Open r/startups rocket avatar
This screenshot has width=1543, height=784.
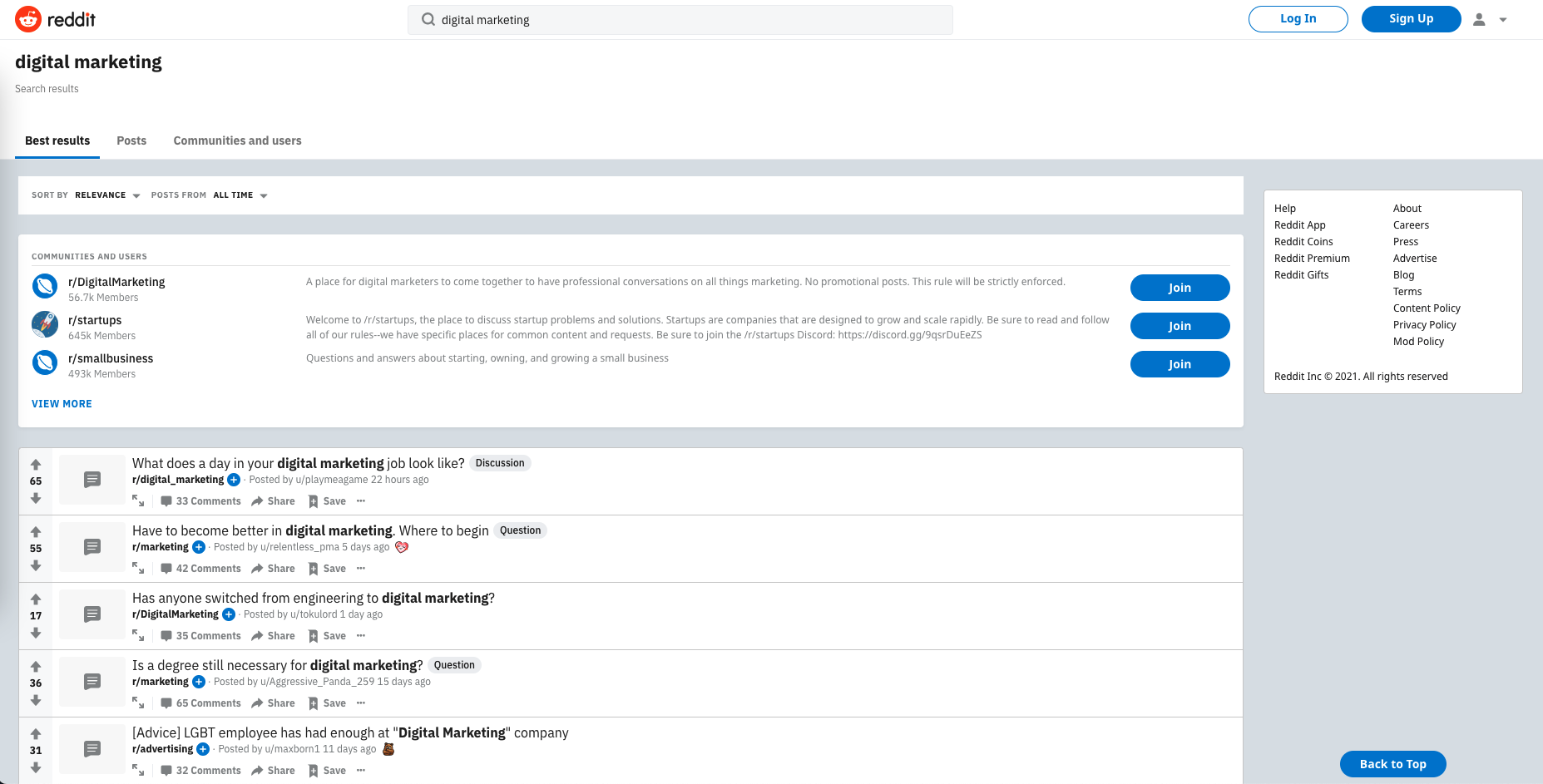point(45,324)
